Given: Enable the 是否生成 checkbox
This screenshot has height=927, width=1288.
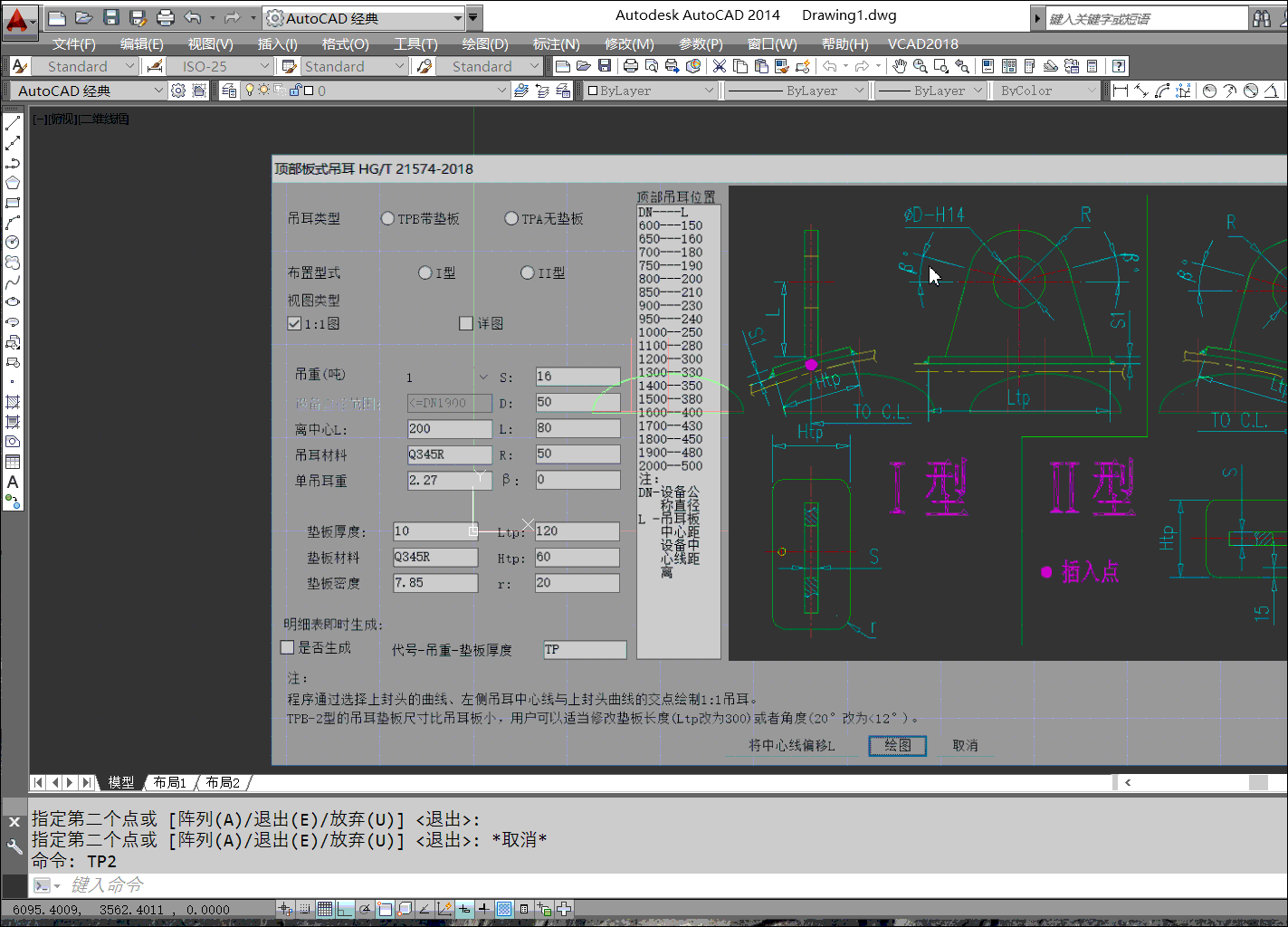Looking at the screenshot, I should tap(288, 647).
